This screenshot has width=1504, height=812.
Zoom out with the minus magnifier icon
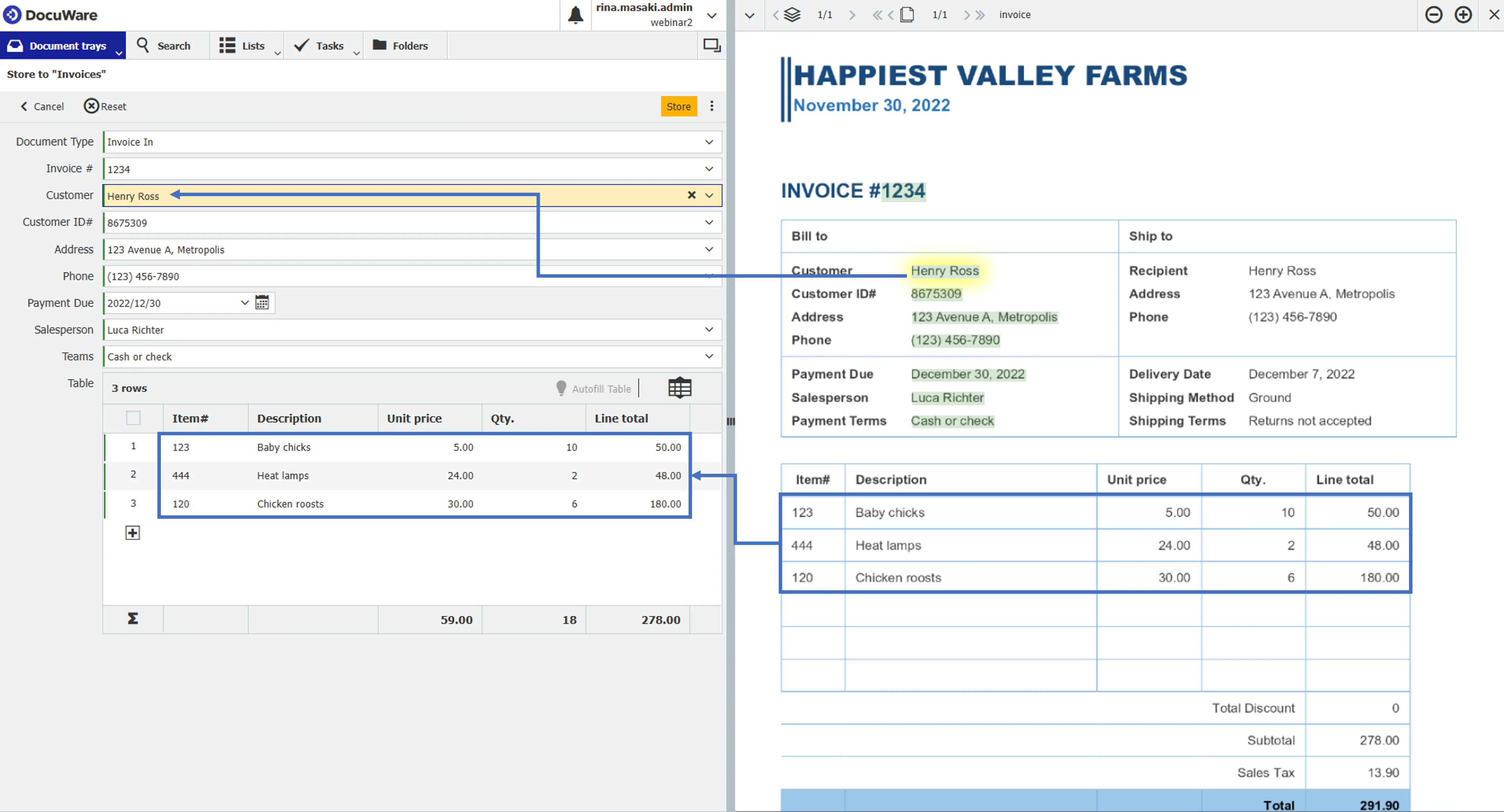(1433, 15)
